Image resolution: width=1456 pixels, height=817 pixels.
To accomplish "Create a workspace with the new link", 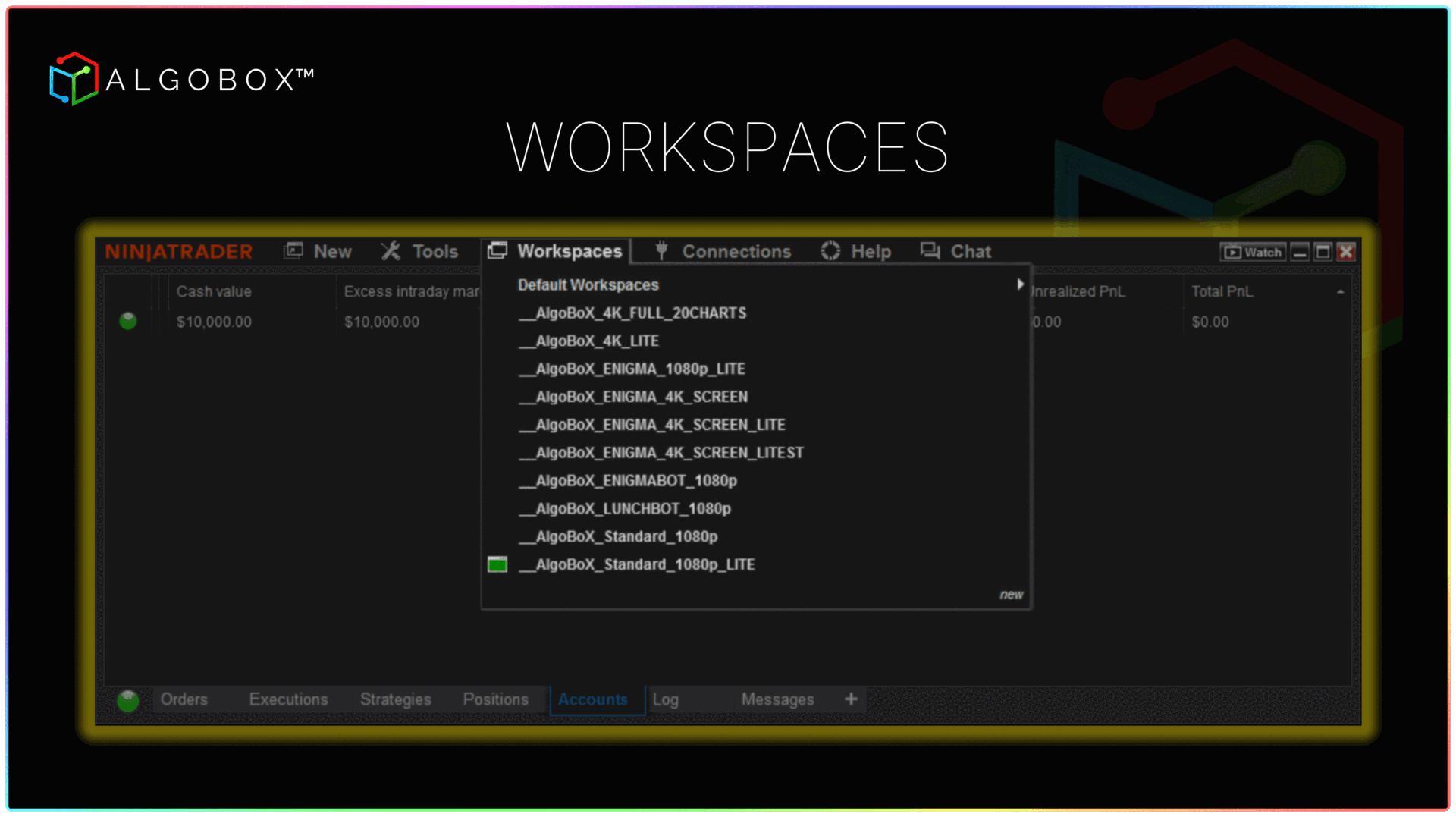I will tap(1011, 595).
